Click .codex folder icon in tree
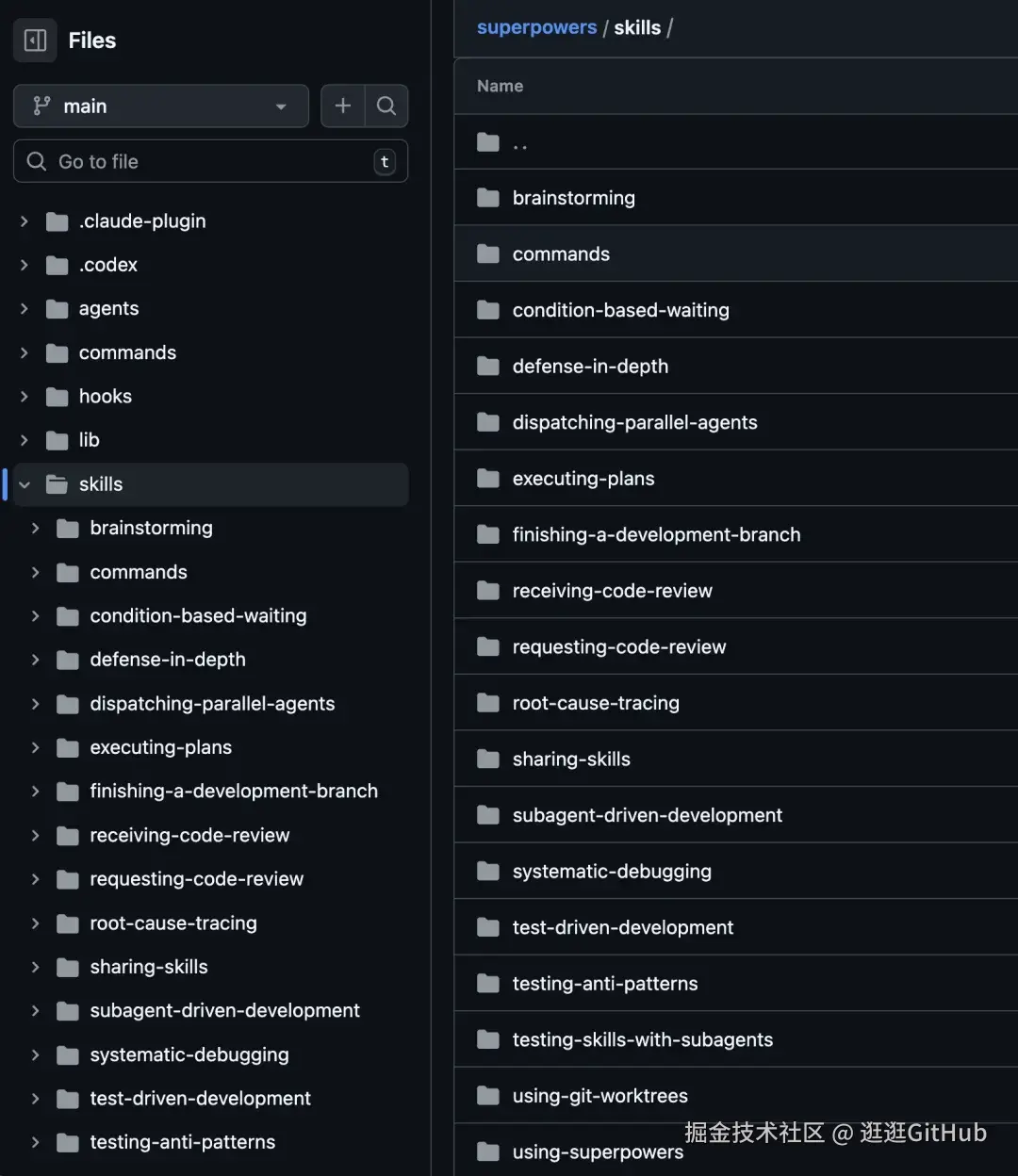The height and width of the screenshot is (1176, 1018). coord(57,266)
